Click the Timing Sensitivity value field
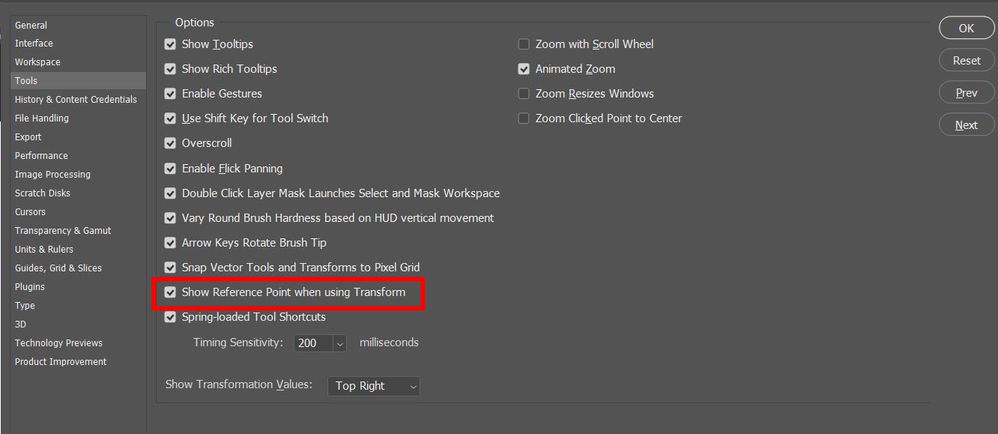This screenshot has height=434, width=998. pyautogui.click(x=311, y=343)
